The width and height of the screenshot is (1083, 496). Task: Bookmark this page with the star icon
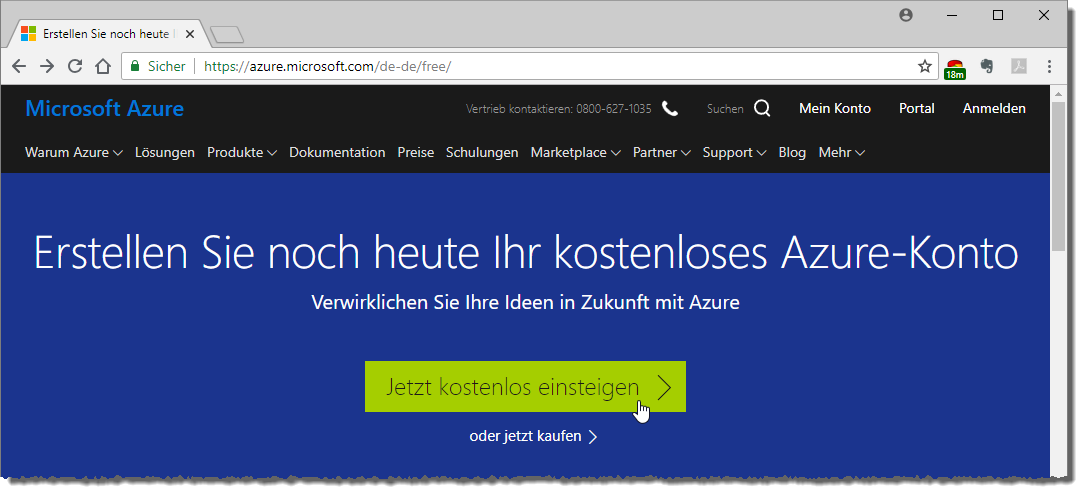[925, 66]
